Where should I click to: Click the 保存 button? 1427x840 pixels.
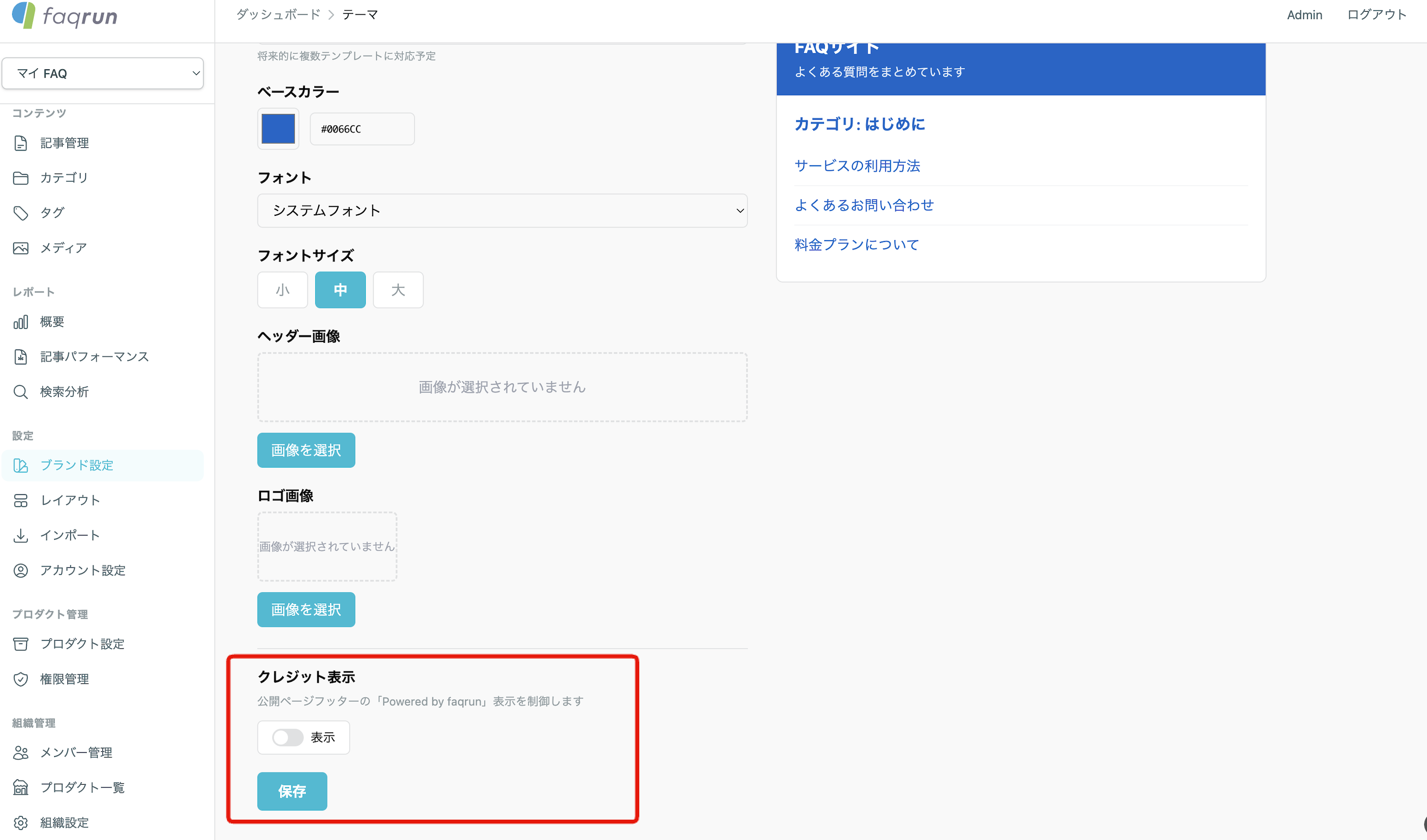point(292,792)
